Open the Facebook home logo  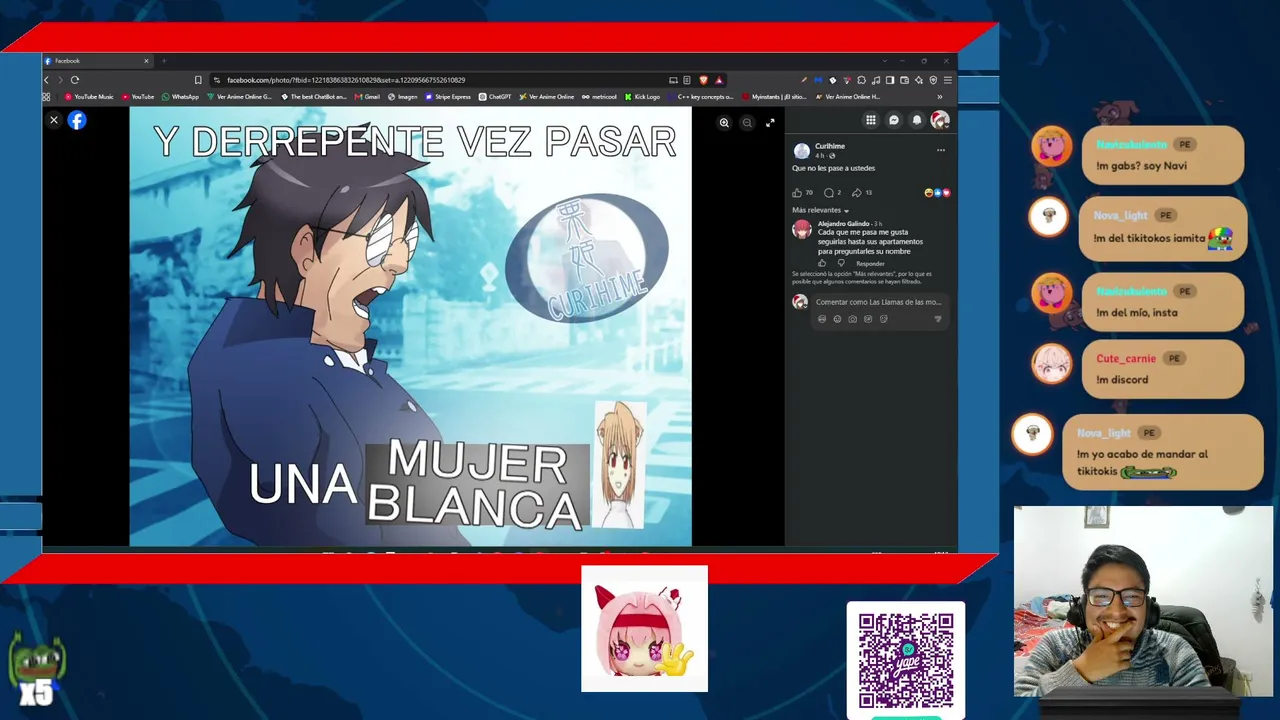click(x=77, y=120)
